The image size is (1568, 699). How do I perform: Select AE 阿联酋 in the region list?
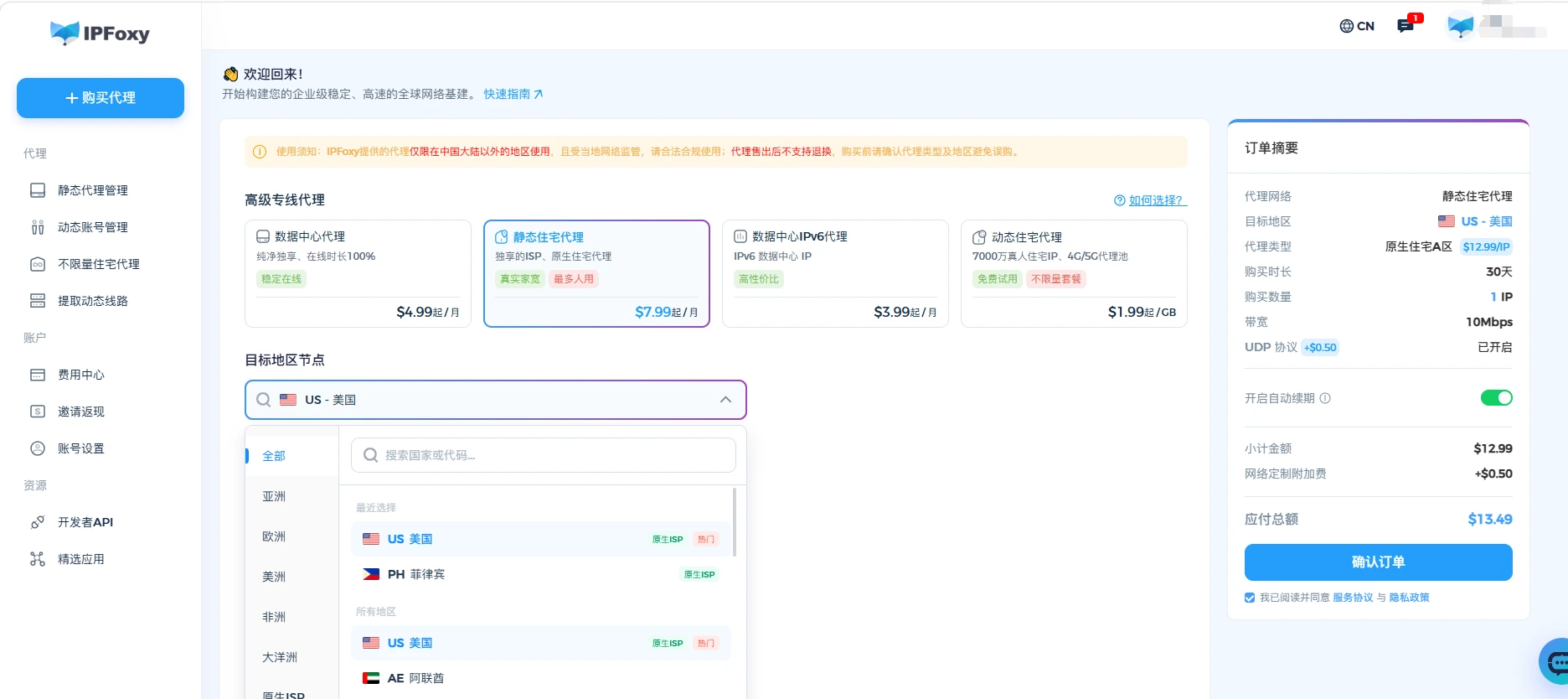point(540,678)
